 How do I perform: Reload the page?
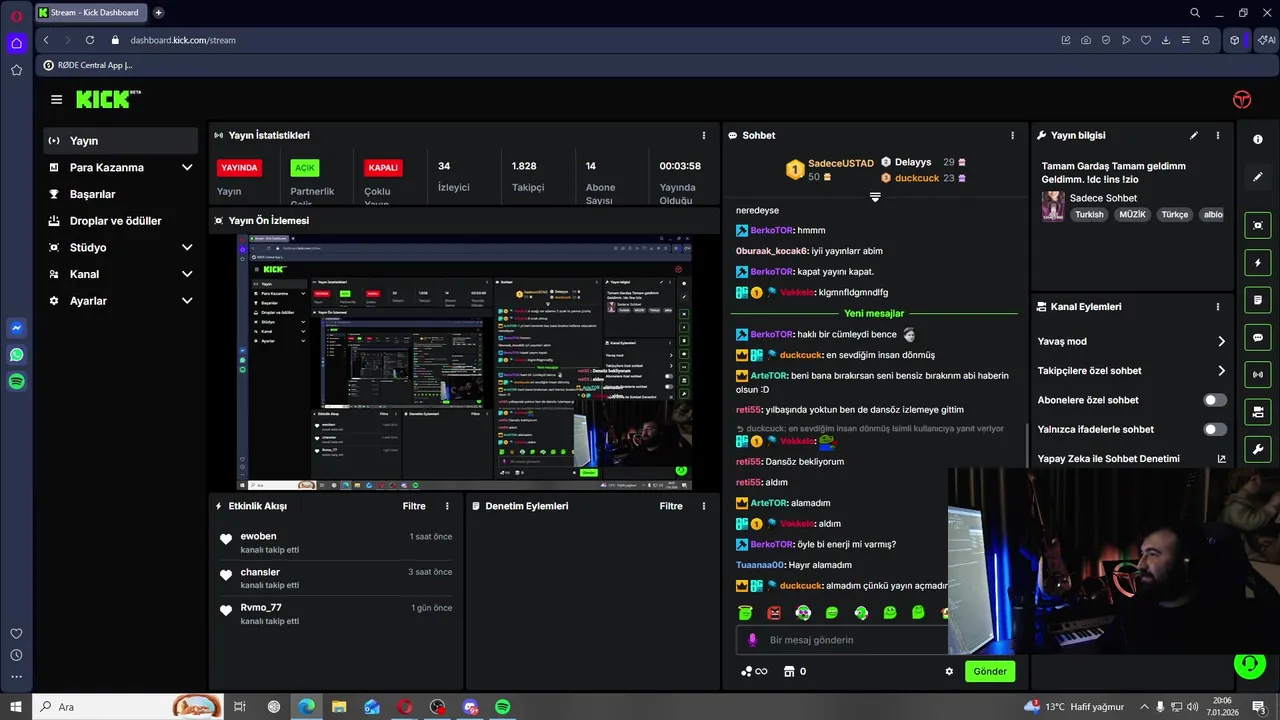(x=90, y=40)
